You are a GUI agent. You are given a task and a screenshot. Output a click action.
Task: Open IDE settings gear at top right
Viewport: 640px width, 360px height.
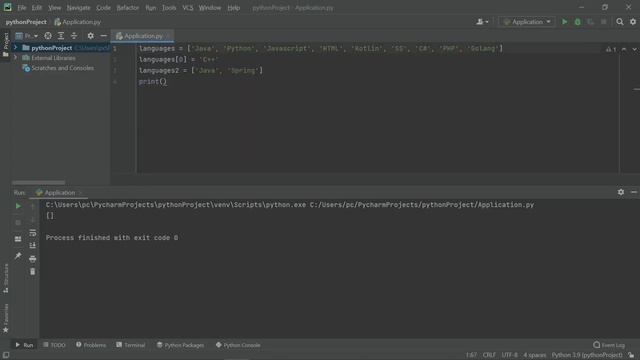[x=633, y=22]
